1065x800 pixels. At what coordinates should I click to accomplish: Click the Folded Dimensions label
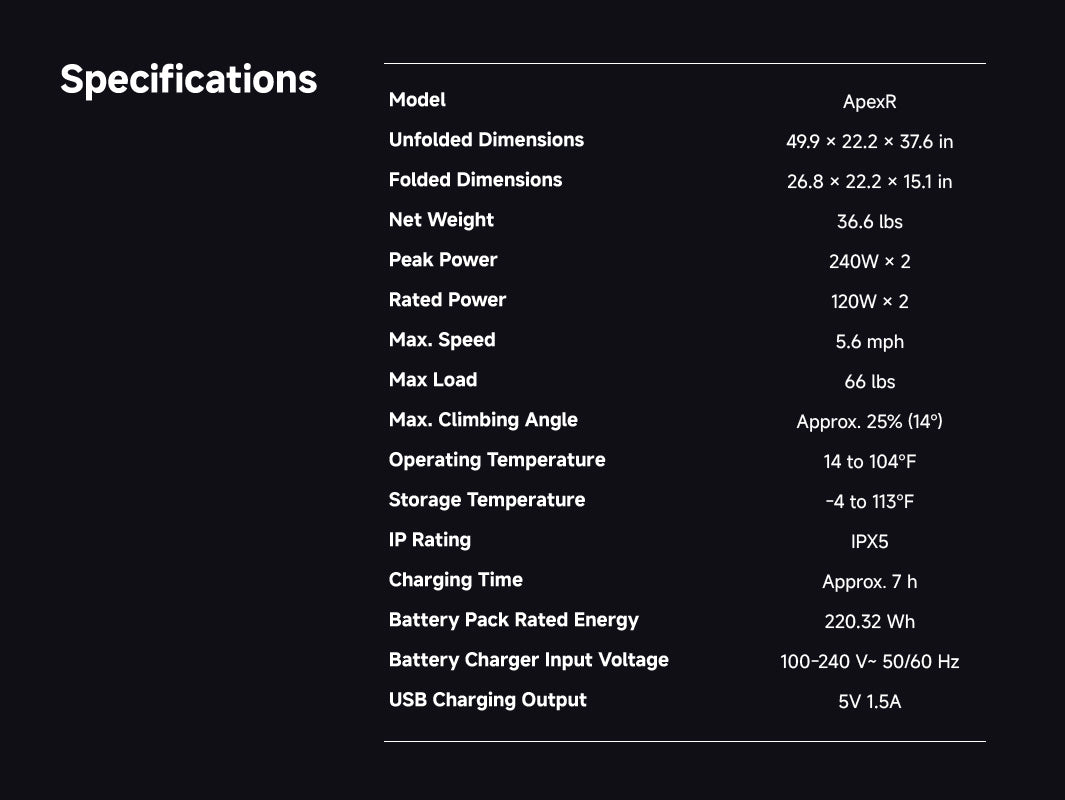[x=475, y=180]
